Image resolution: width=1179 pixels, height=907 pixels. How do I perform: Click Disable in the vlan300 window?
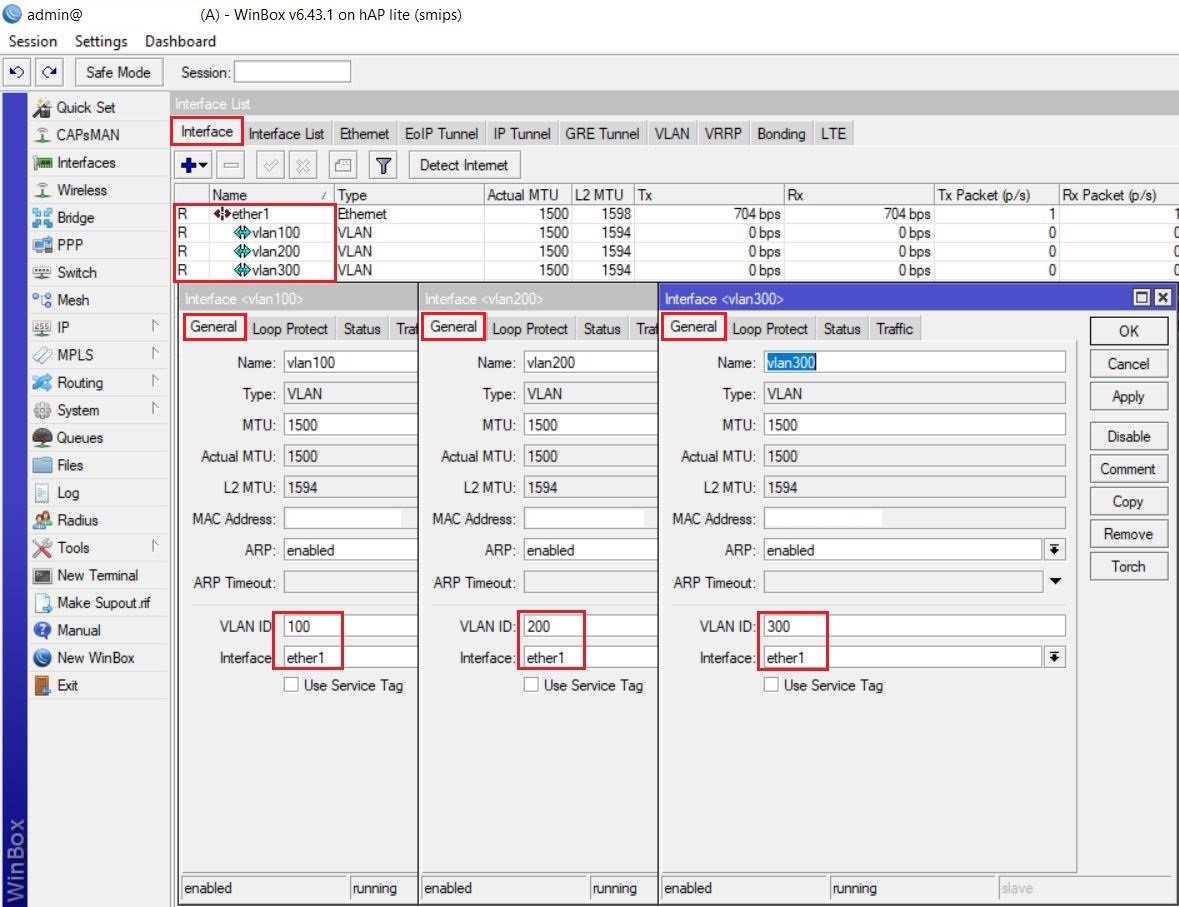(1129, 436)
